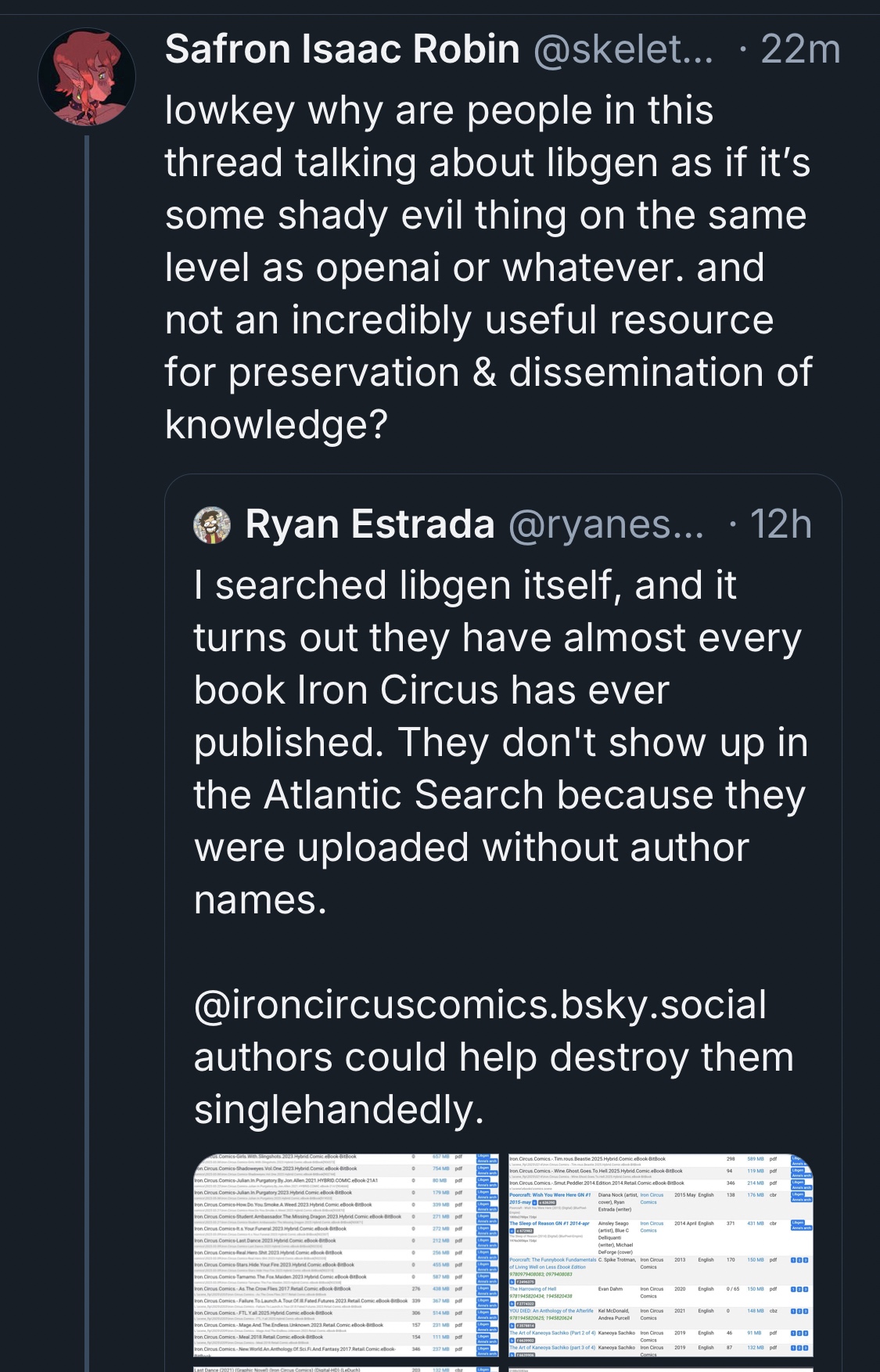Open the 22m post timestamp
Screen dimensions: 880x1372
tap(799, 49)
